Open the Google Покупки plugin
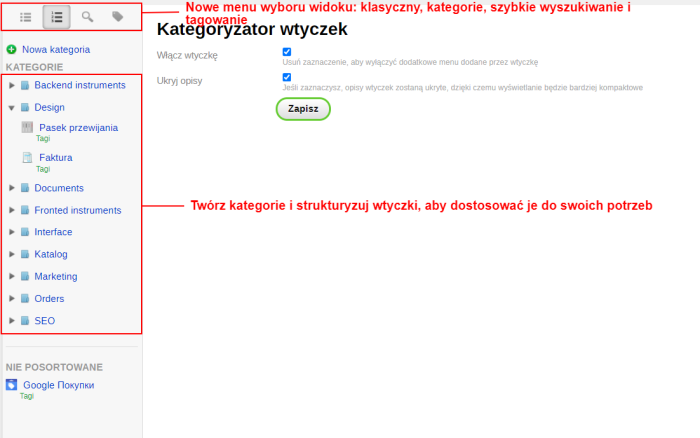 tap(58, 385)
